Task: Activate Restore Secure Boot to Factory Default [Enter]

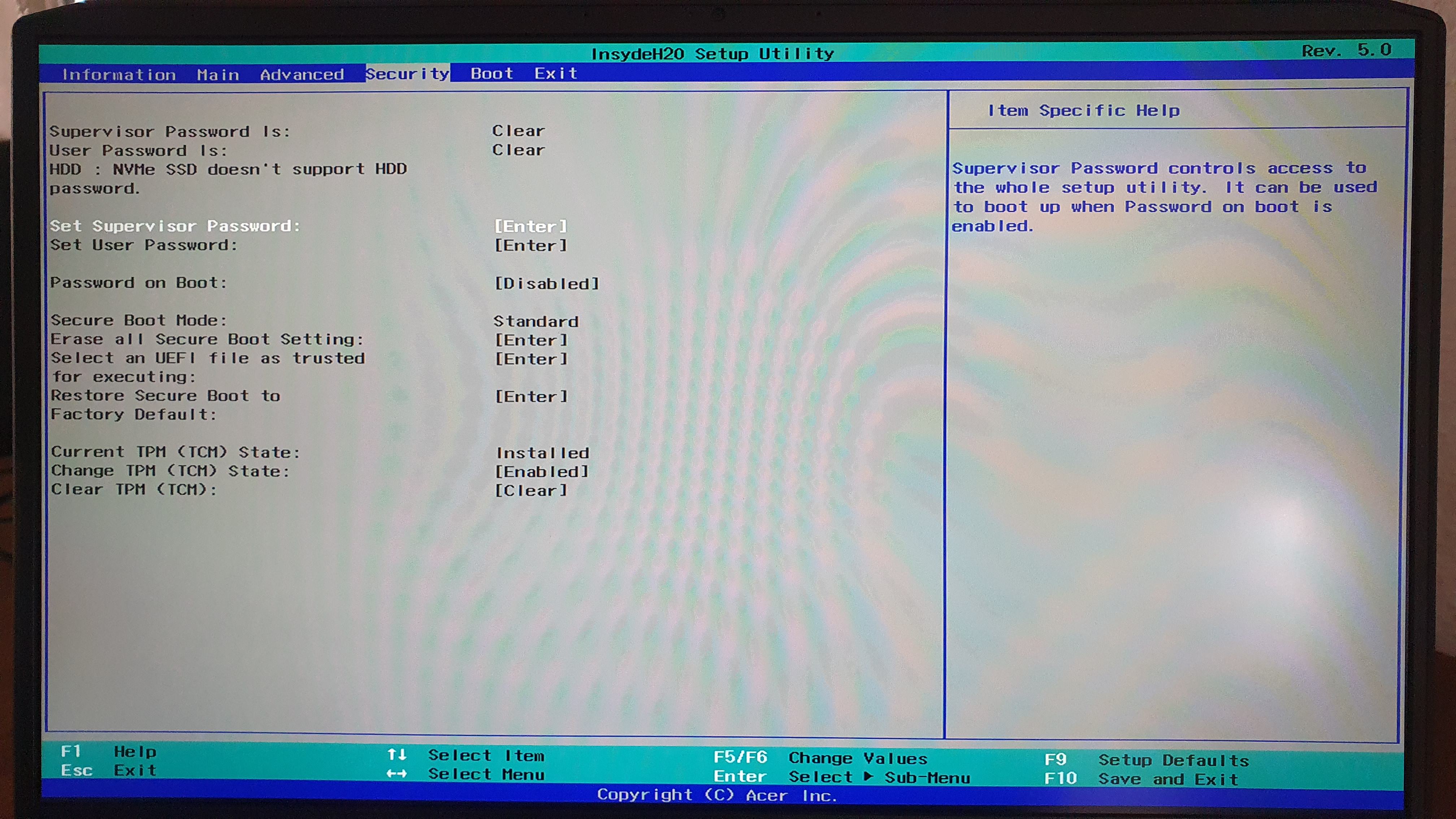Action: tap(531, 396)
